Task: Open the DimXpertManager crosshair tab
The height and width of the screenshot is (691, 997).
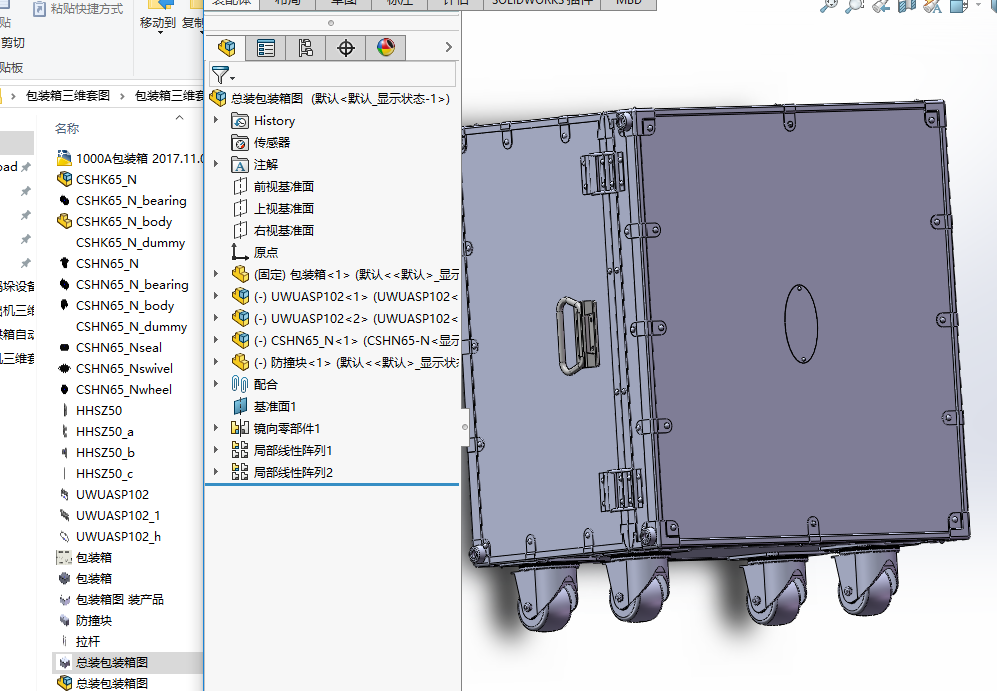Action: pyautogui.click(x=346, y=48)
